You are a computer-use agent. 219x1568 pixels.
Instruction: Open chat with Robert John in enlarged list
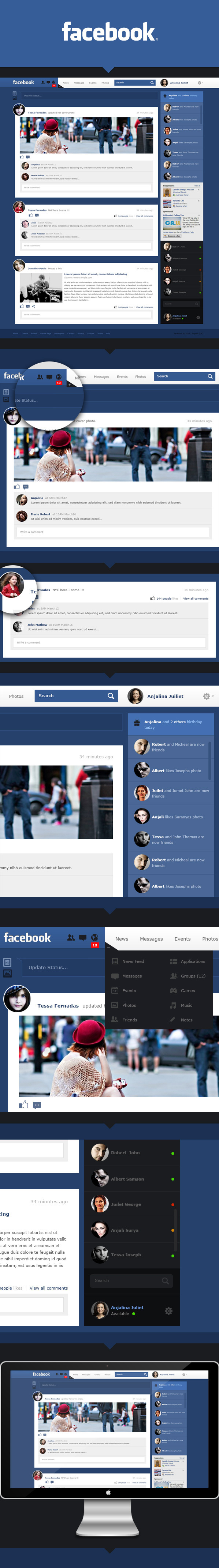coord(132,1152)
